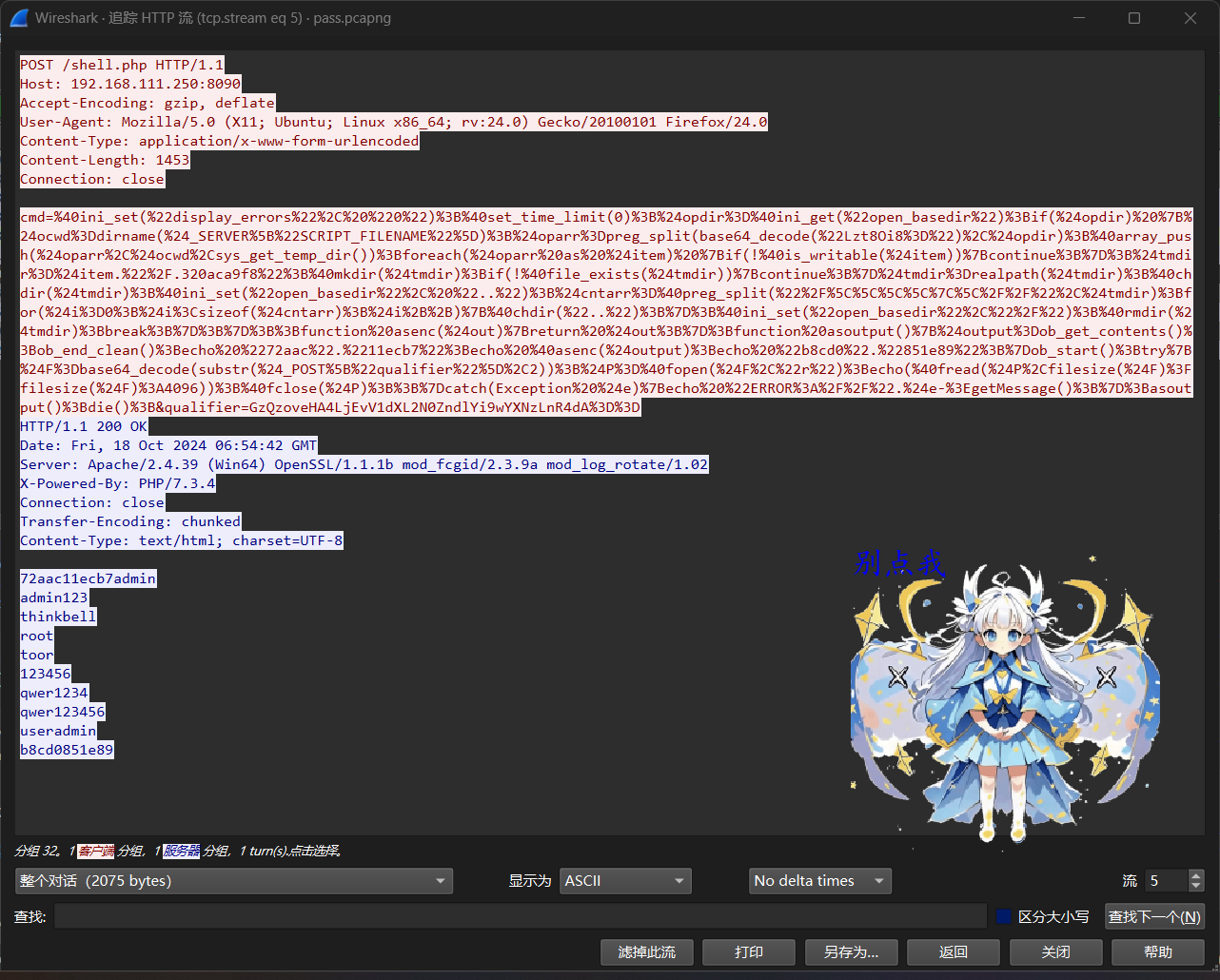Click the stream number field showing 5

[x=1166, y=881]
